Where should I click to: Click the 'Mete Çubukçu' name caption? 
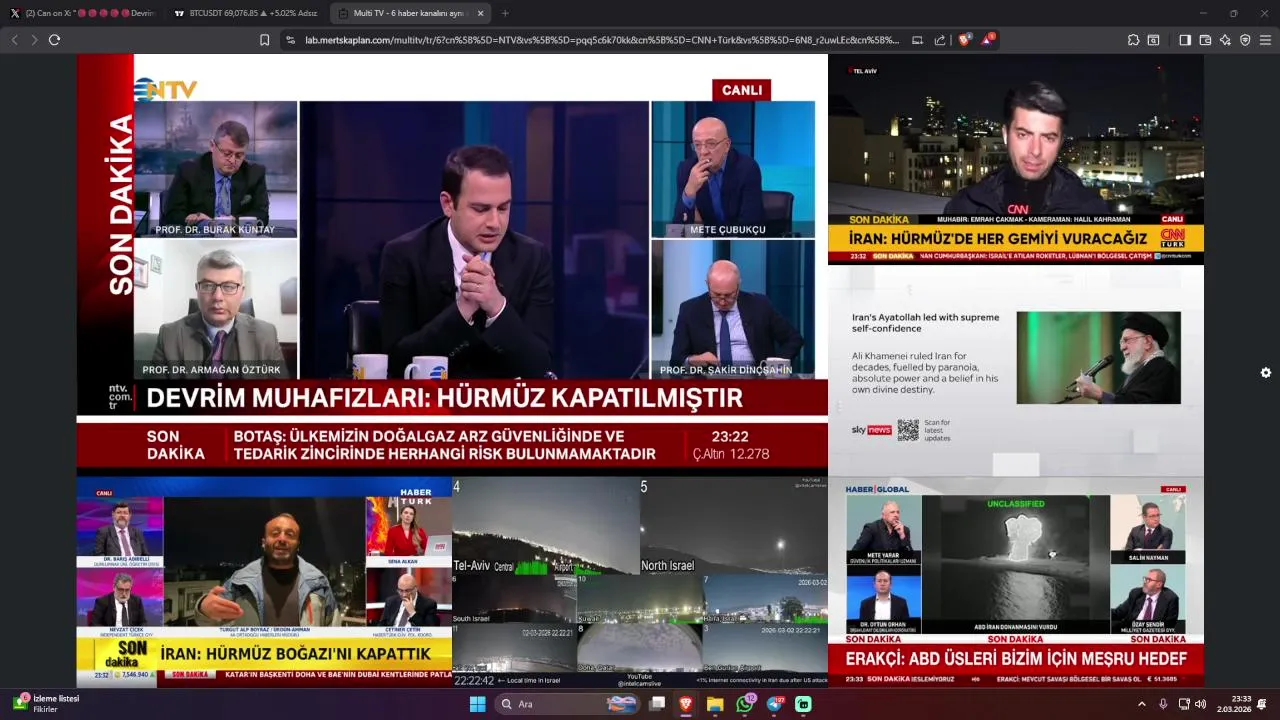coord(728,230)
